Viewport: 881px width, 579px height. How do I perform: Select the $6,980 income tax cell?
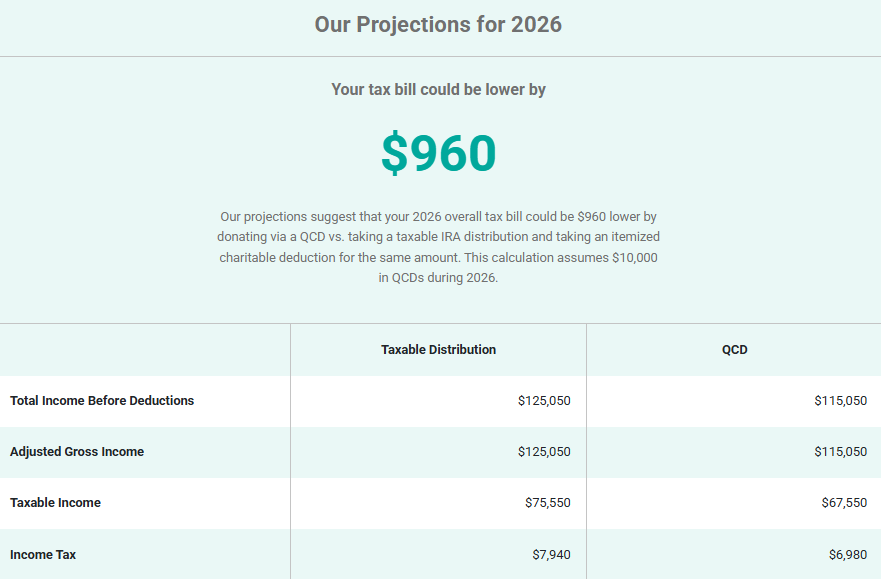(x=847, y=554)
